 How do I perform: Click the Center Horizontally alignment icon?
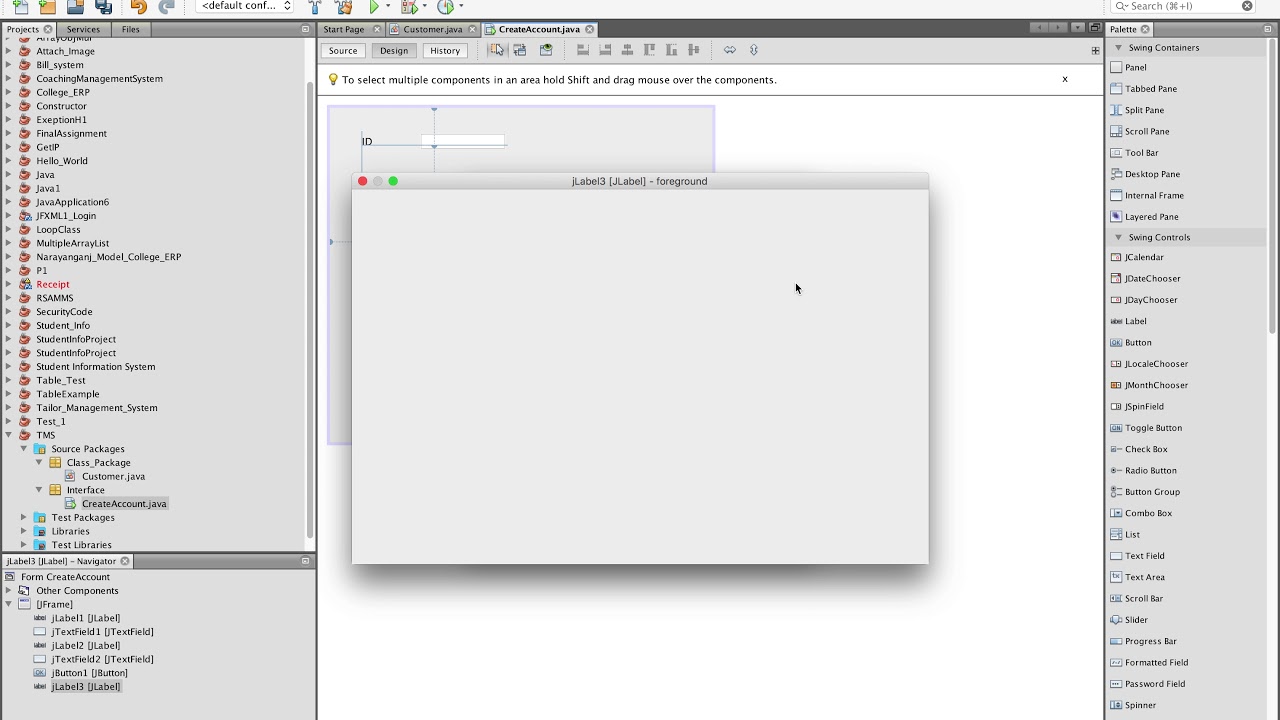627,50
